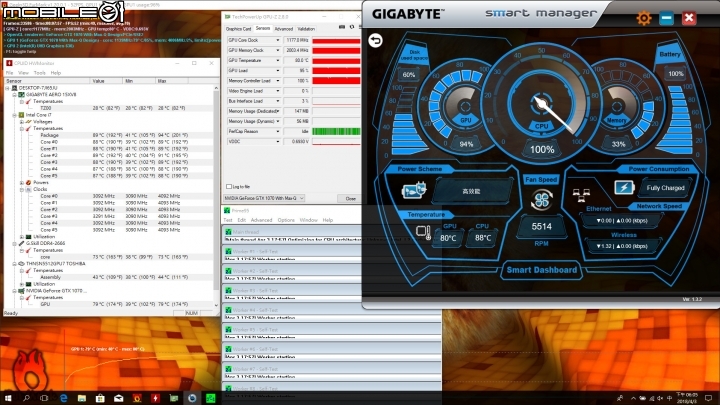Open the GPU selection dropdown in GPU-Z
Screen dimensions: 720x405
click(x=264, y=198)
